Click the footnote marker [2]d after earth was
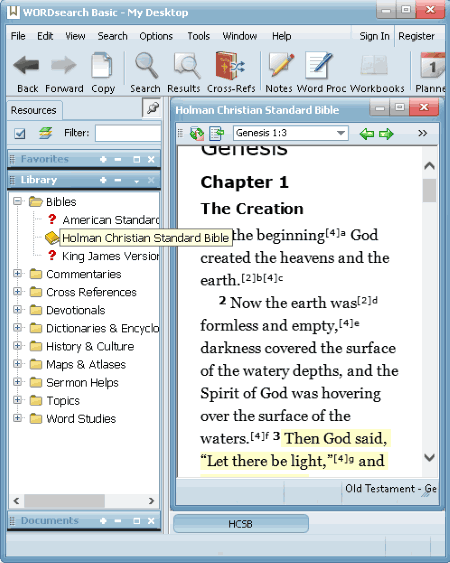This screenshot has width=450, height=563. coord(367,300)
